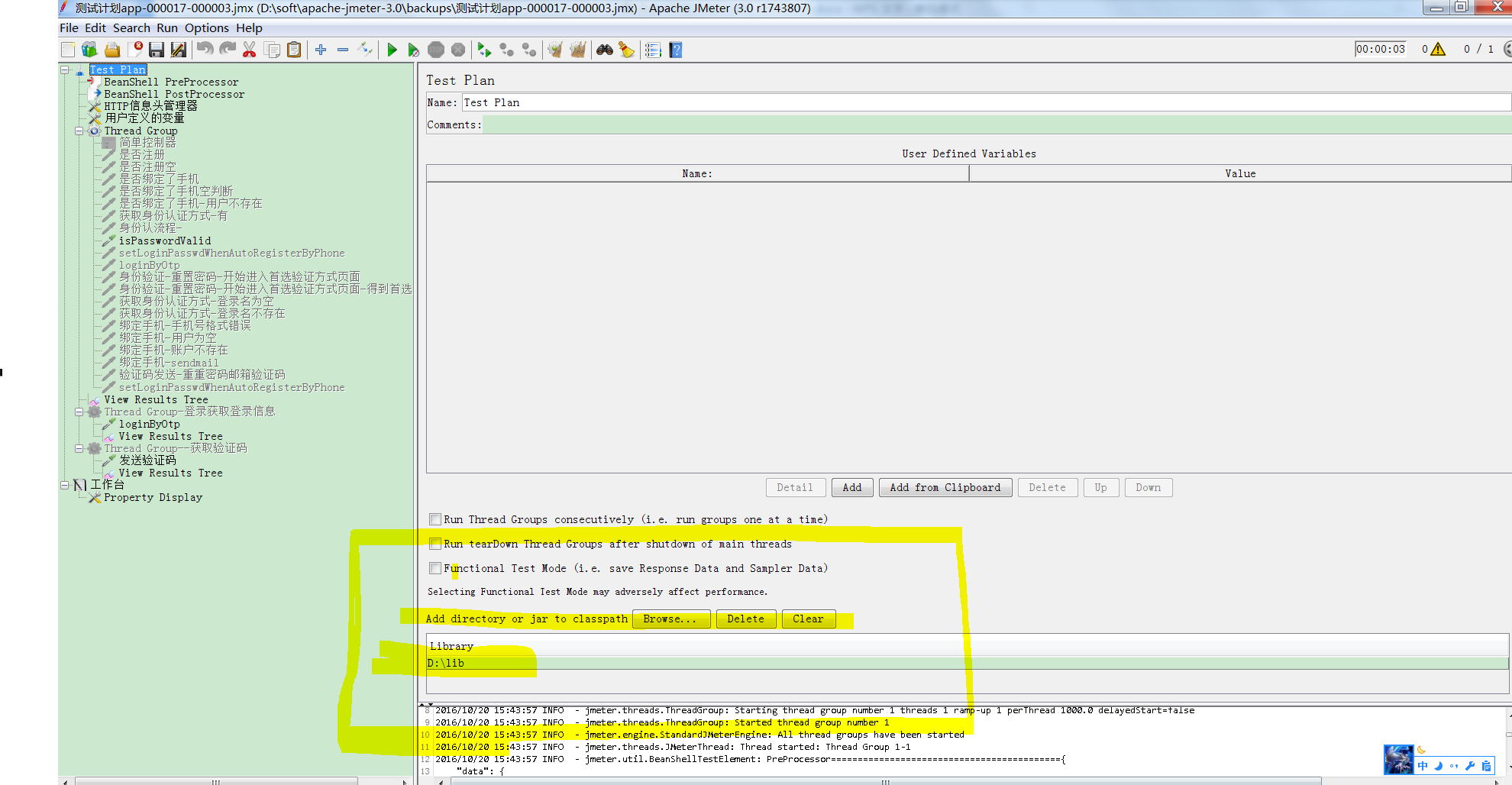Click the Clear All brooms icon
Viewport: 1512px width, 785px height.
tap(578, 50)
